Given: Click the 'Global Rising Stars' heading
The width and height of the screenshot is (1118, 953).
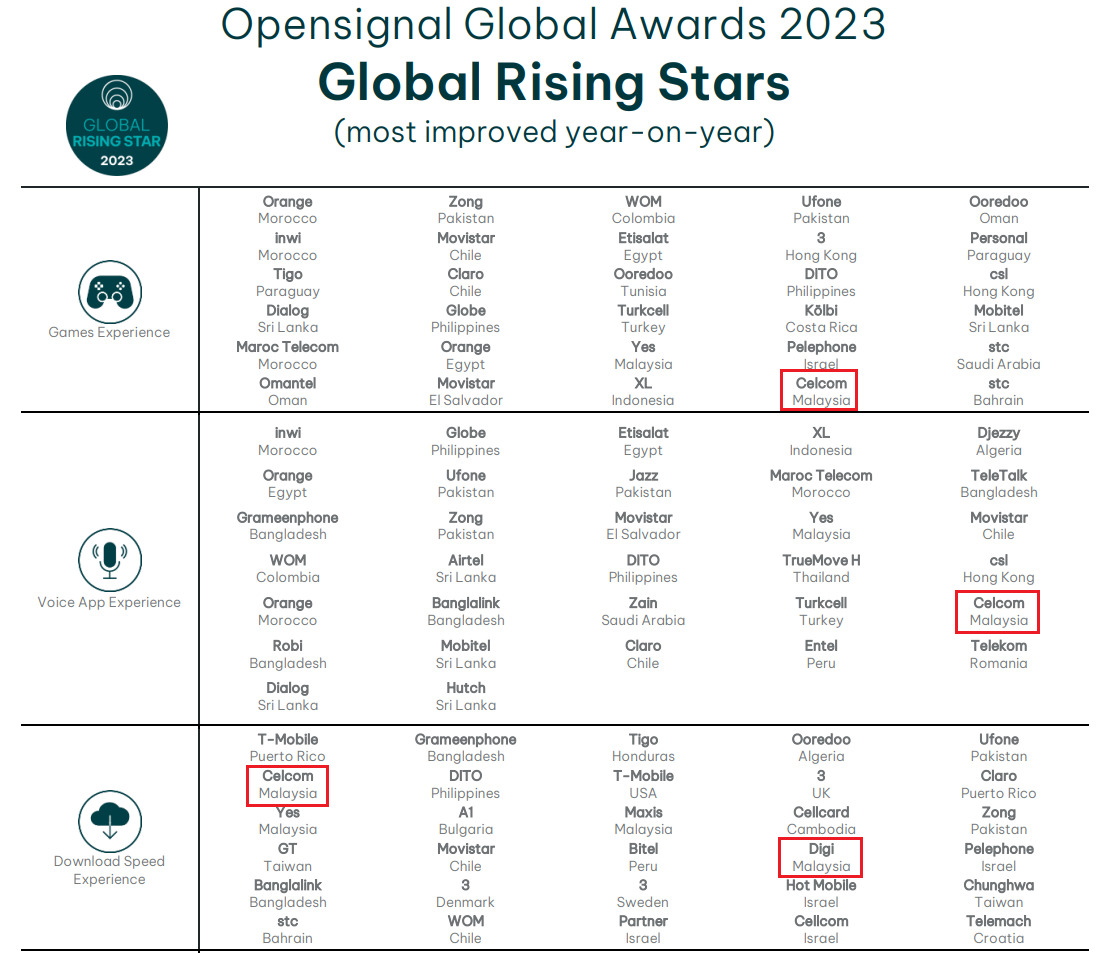Looking at the screenshot, I should click(x=553, y=82).
